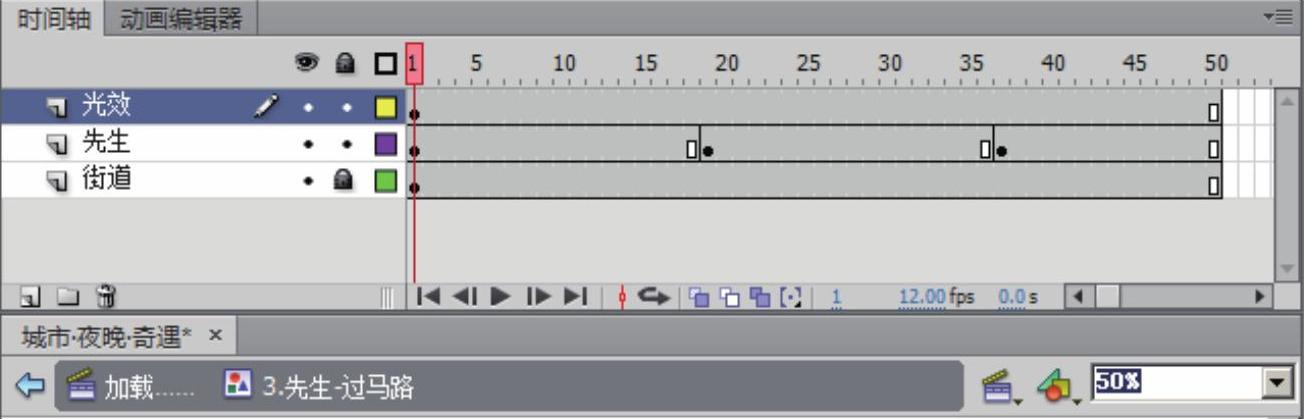This screenshot has width=1304, height=419.
Task: Go to first frame playback button
Action: pyautogui.click(x=429, y=296)
